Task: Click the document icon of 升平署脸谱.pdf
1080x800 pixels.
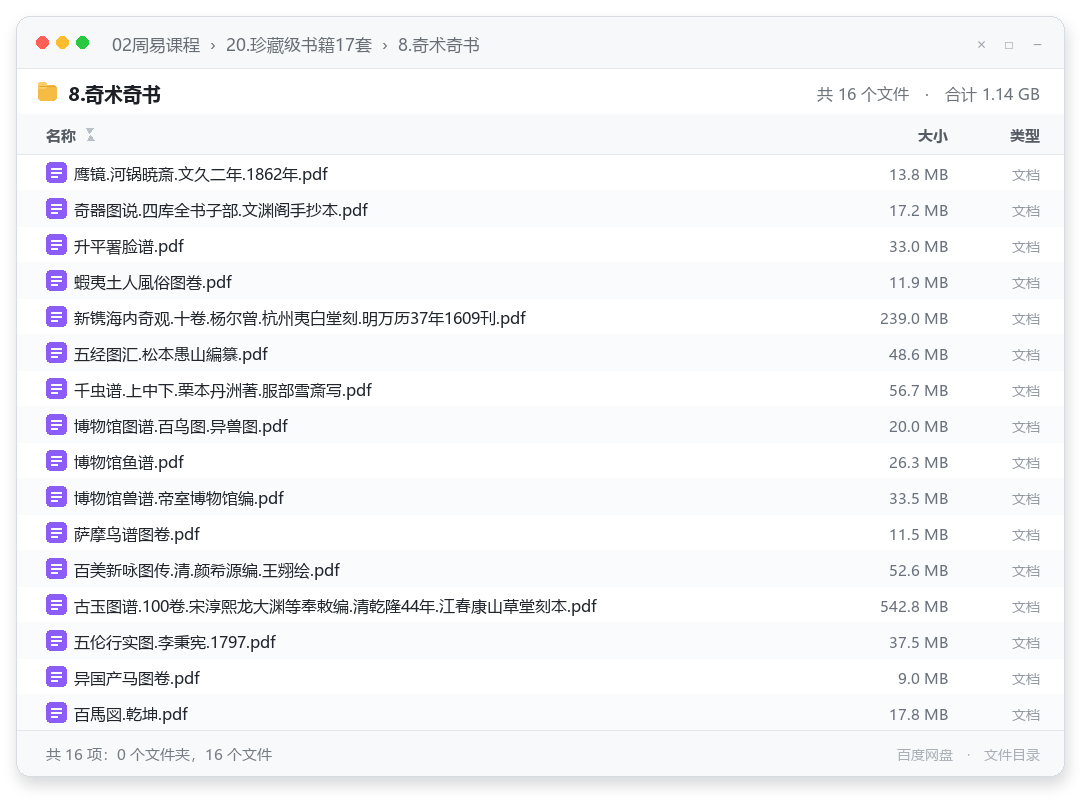Action: 56,245
